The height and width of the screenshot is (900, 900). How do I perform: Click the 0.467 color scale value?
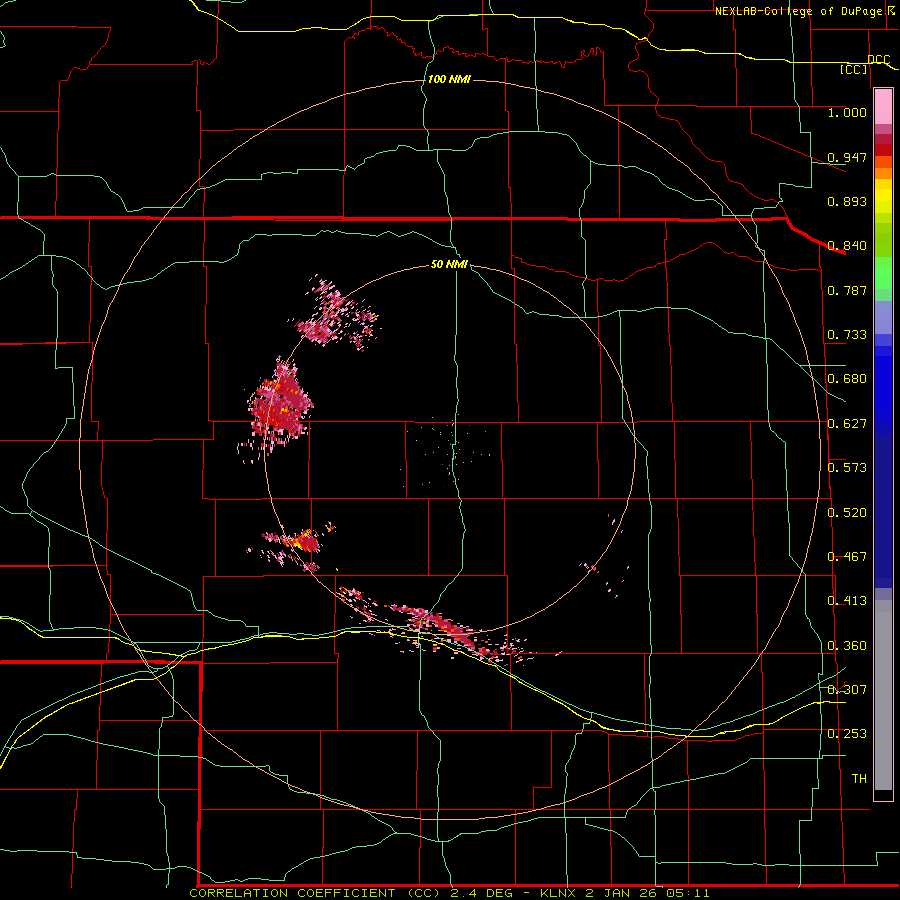tap(847, 557)
